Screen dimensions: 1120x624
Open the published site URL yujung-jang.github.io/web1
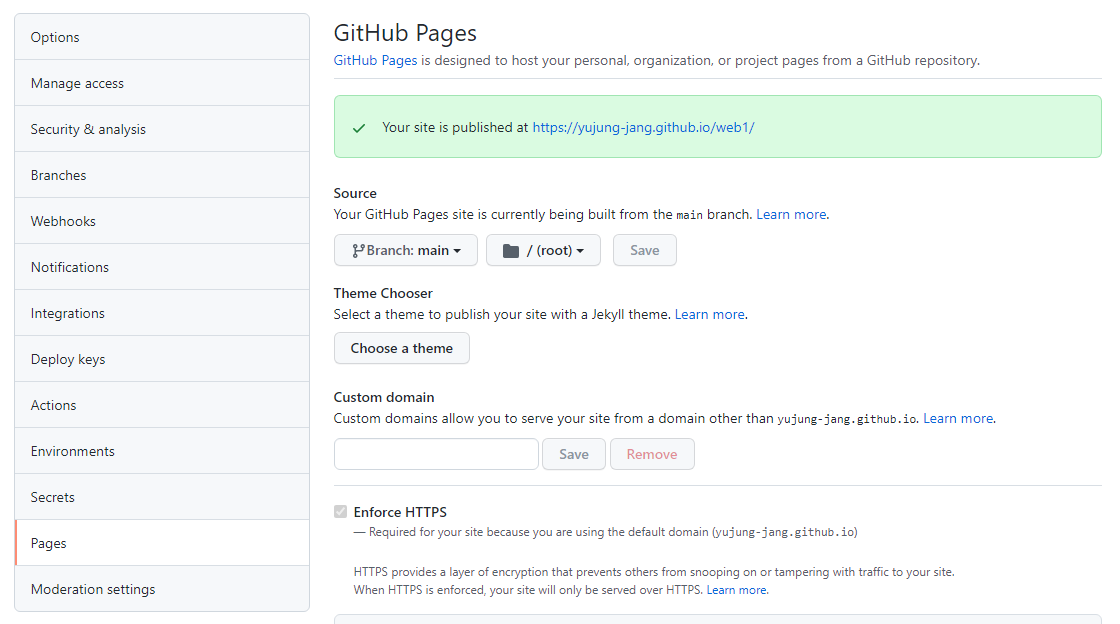tap(644, 127)
